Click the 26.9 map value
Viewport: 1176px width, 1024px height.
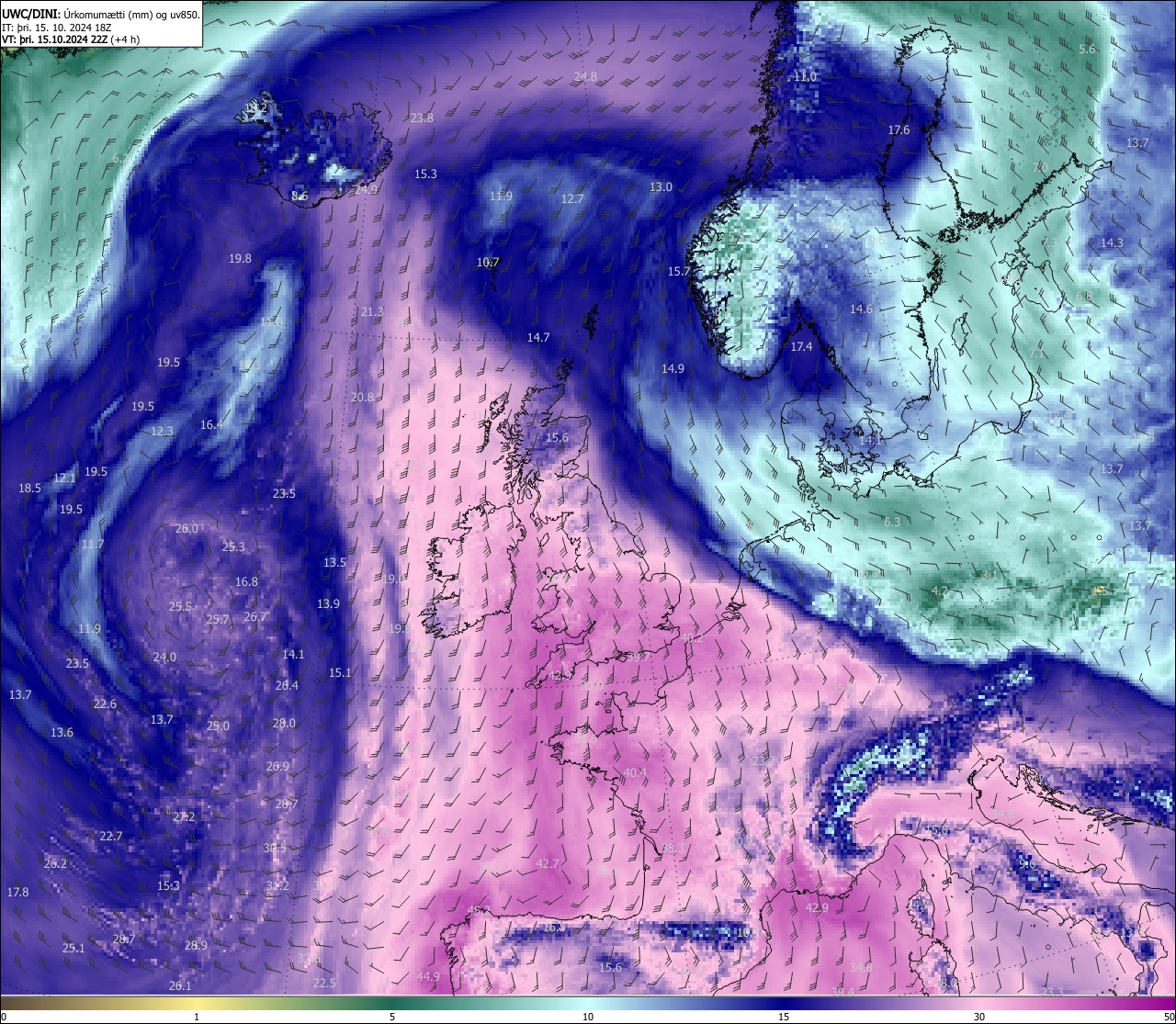[x=277, y=766]
